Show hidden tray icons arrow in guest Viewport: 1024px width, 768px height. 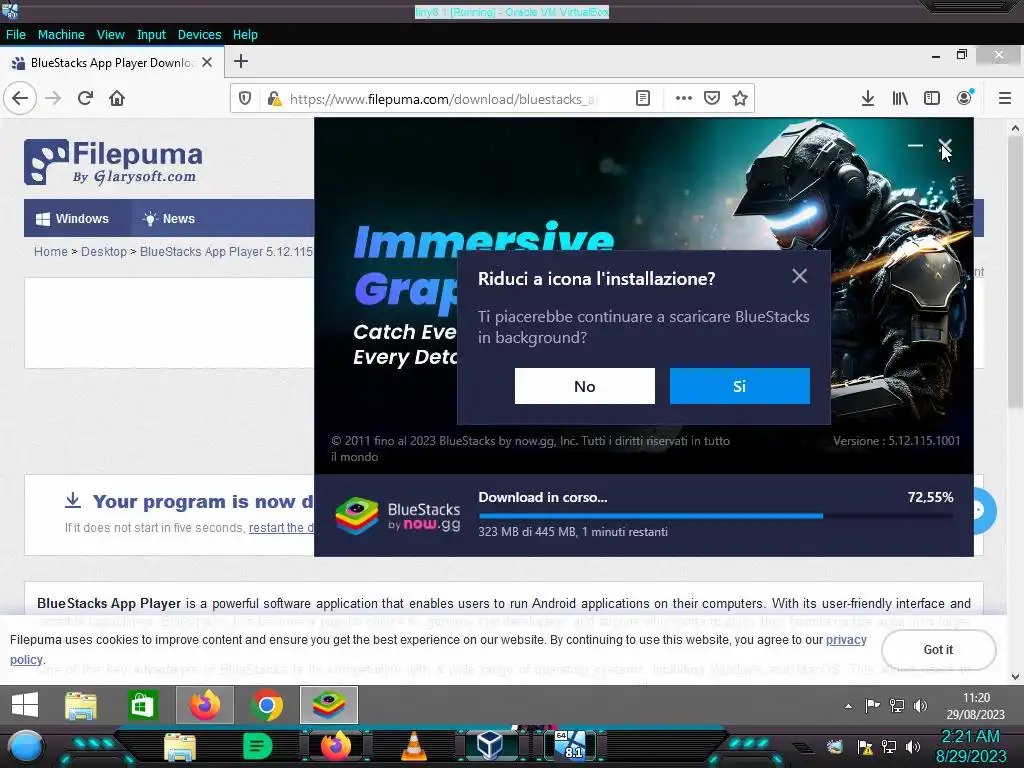point(848,706)
